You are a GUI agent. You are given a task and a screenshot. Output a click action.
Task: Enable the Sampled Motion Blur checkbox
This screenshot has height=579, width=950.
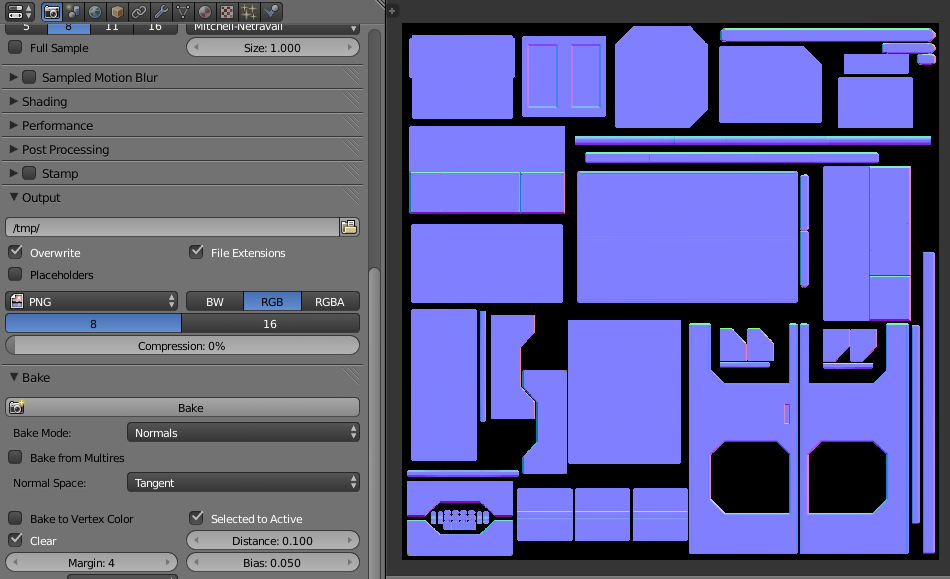[x=29, y=77]
